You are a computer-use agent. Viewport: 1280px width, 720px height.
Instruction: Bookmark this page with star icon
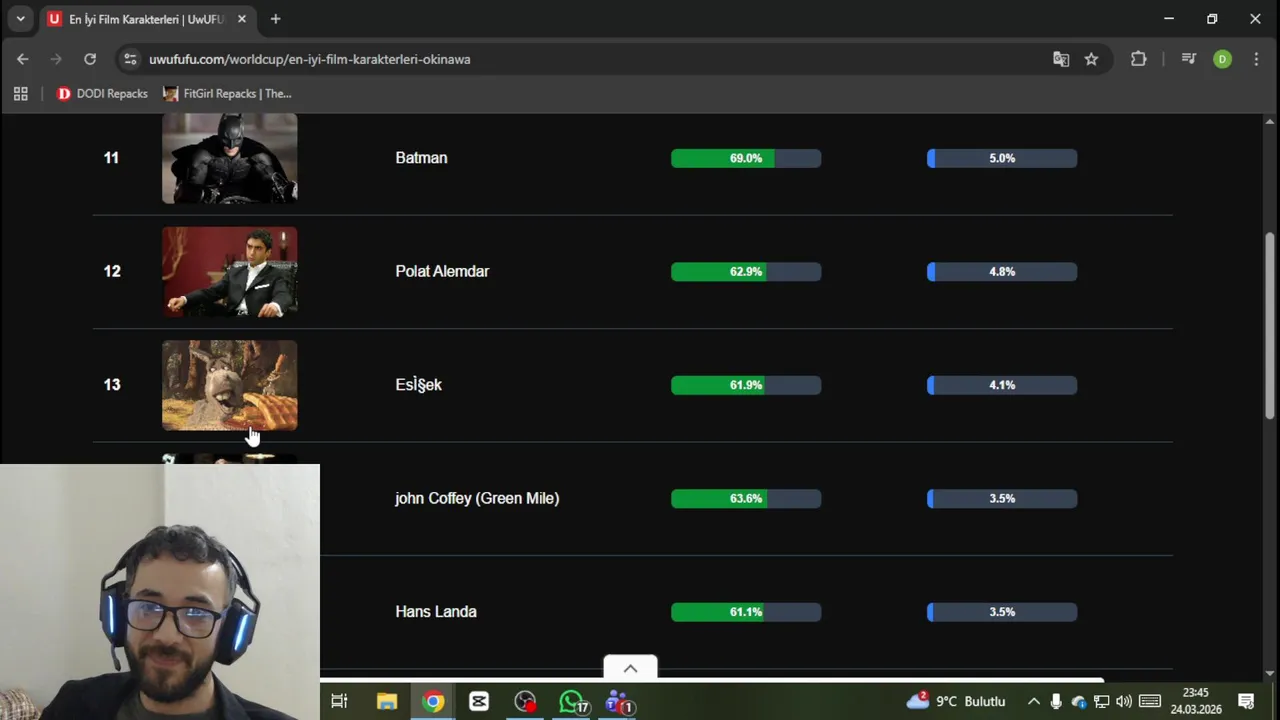click(1091, 59)
